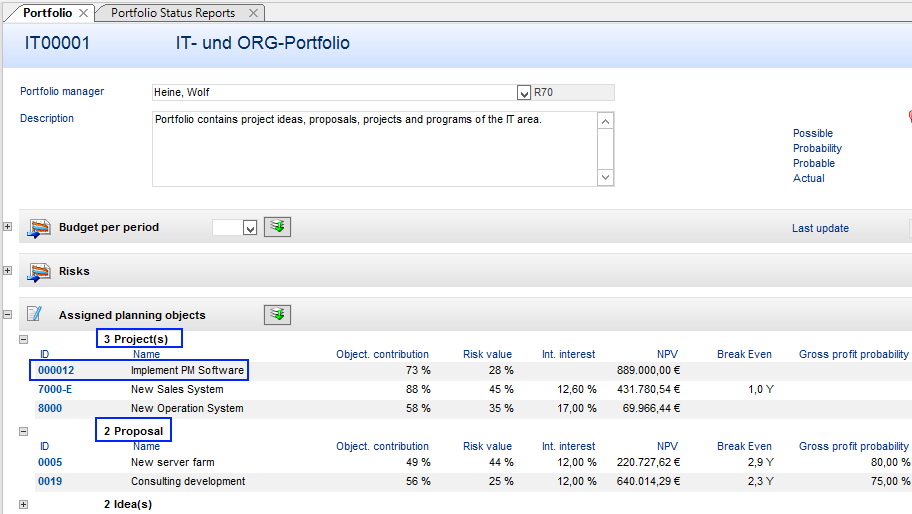912x514 pixels.
Task: Click into the Description text area
Action: tap(375, 149)
